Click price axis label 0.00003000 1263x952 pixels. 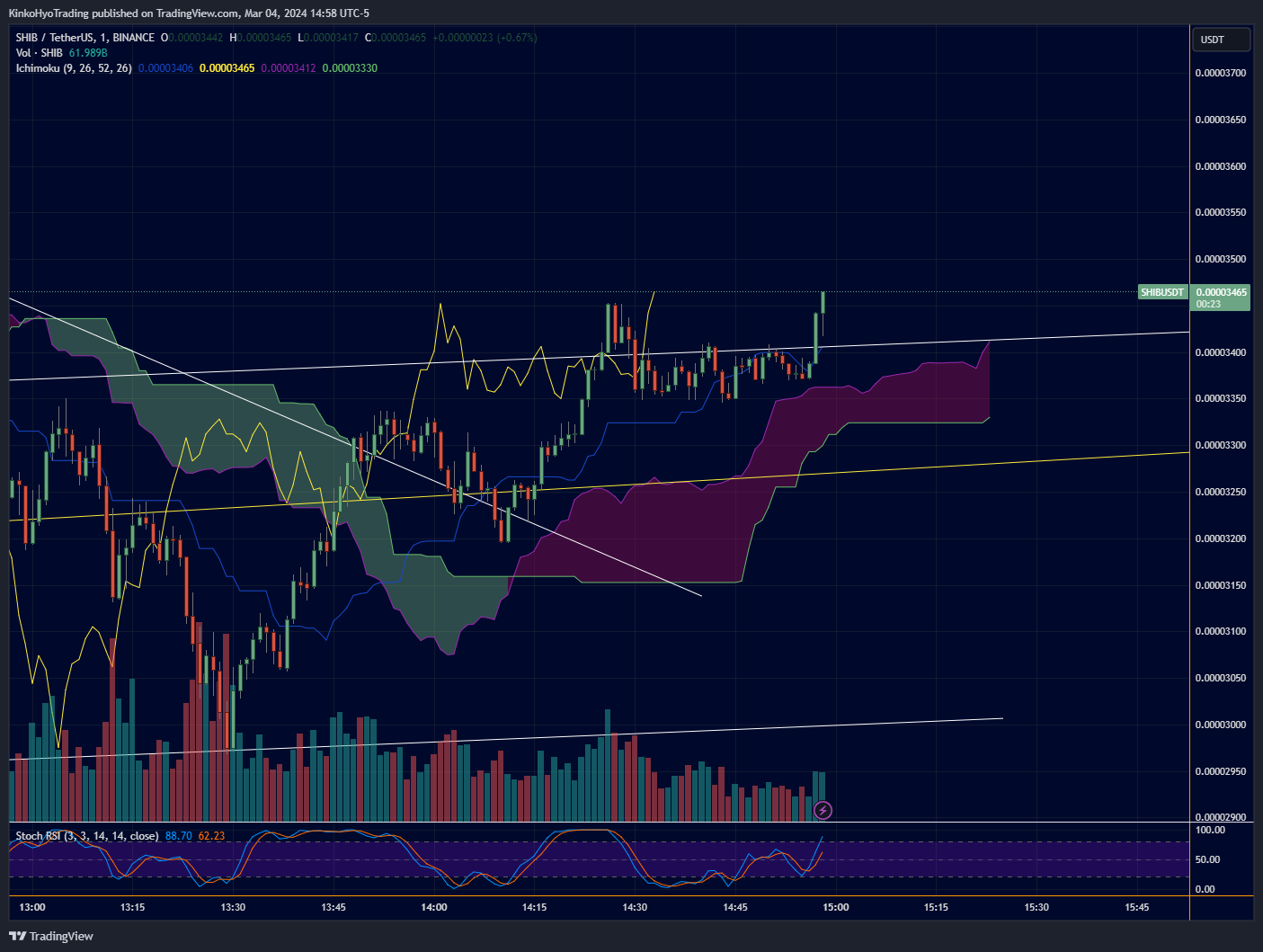1221,725
